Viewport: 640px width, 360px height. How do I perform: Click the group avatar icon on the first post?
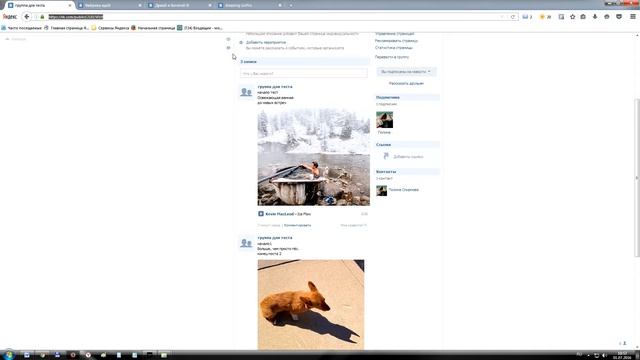[246, 92]
